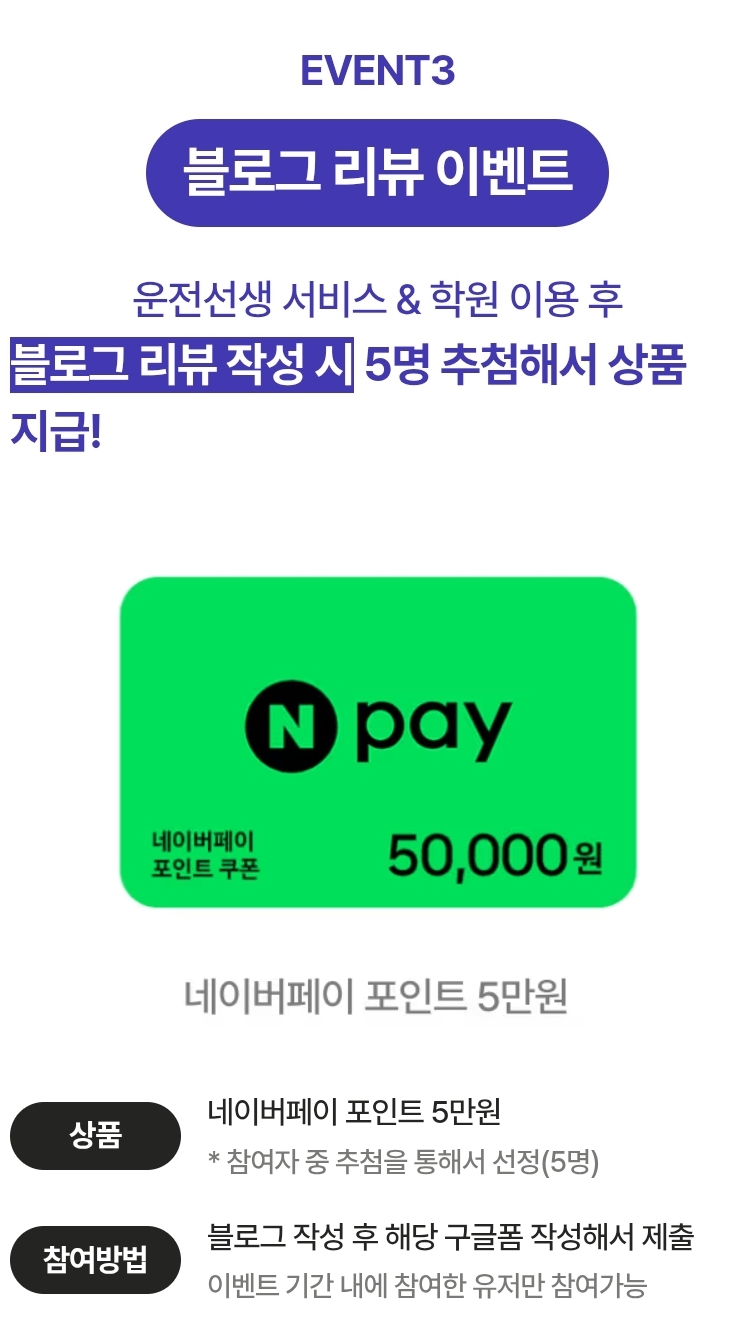The image size is (747, 1323).
Task: Tap the 블로그 리뷰 이벤트 pill banner
Action: (377, 173)
